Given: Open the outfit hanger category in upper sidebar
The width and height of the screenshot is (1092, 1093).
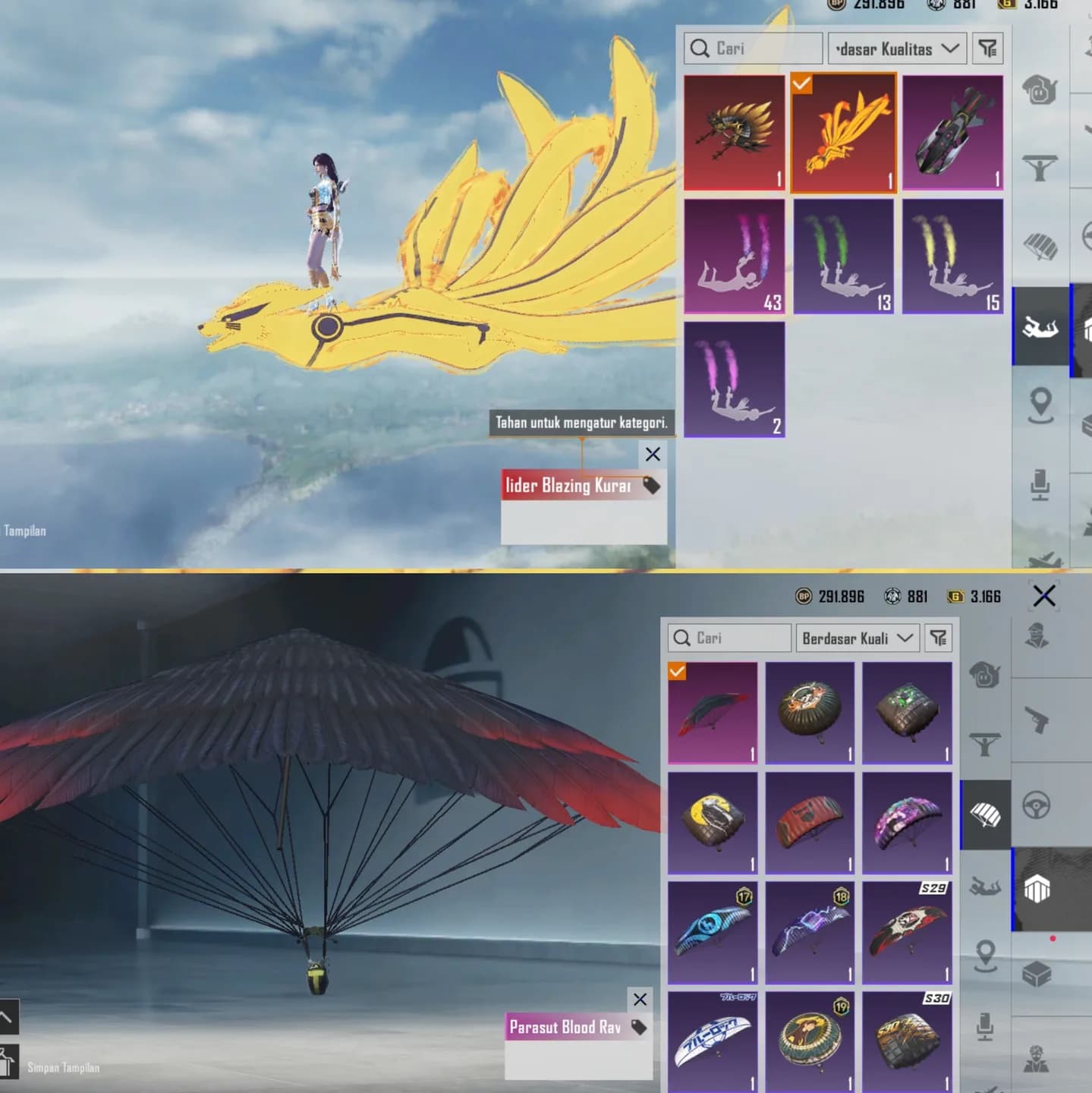Looking at the screenshot, I should coord(1040,167).
